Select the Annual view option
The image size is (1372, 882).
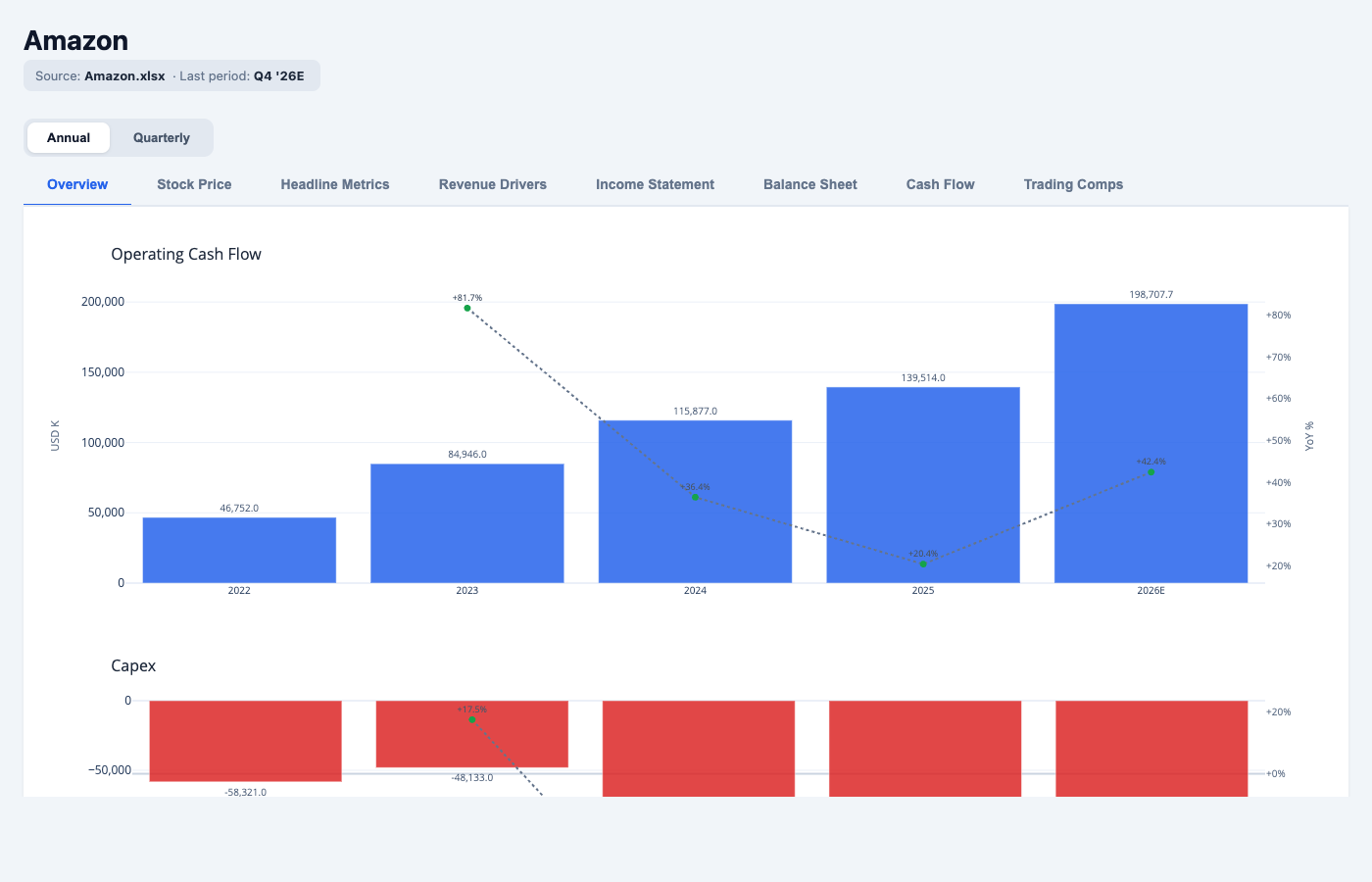tap(69, 137)
